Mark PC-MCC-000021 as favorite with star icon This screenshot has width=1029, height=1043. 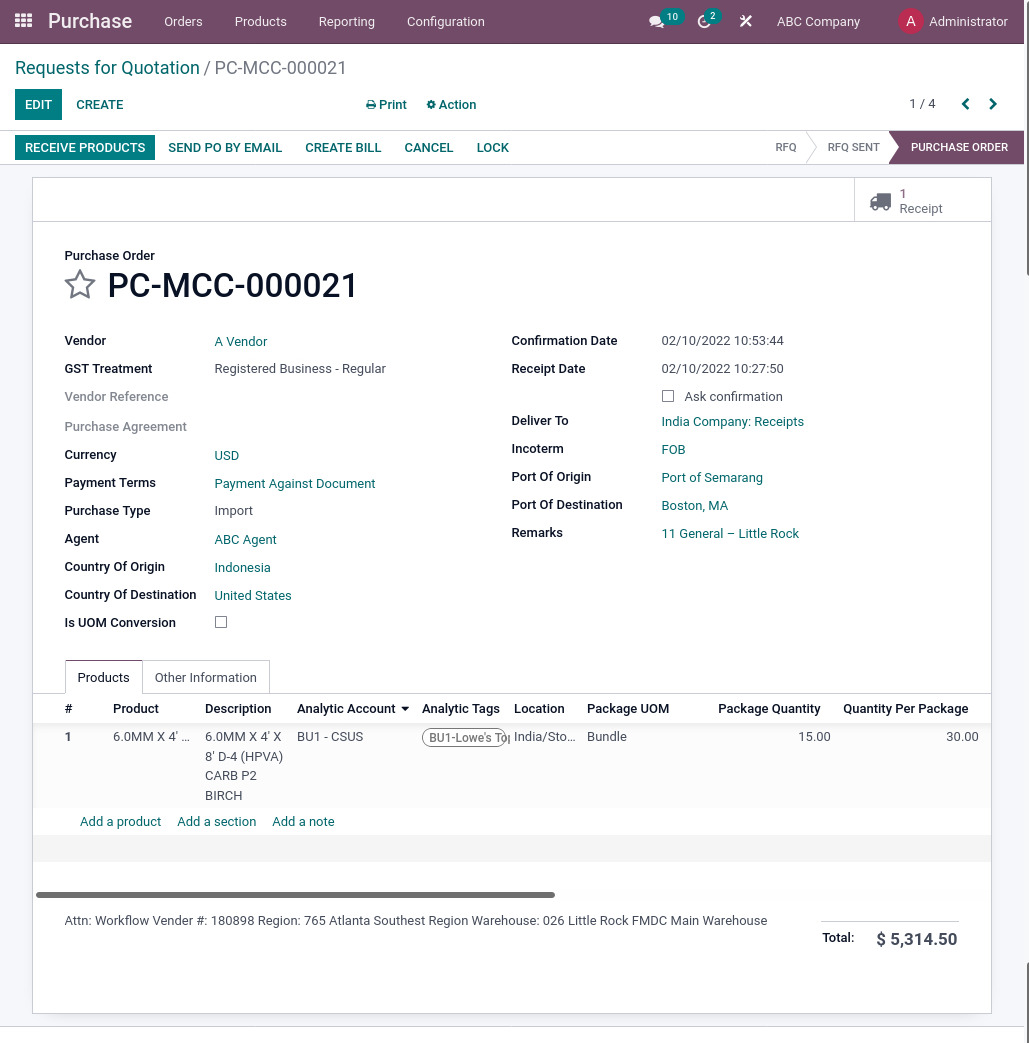(x=80, y=285)
